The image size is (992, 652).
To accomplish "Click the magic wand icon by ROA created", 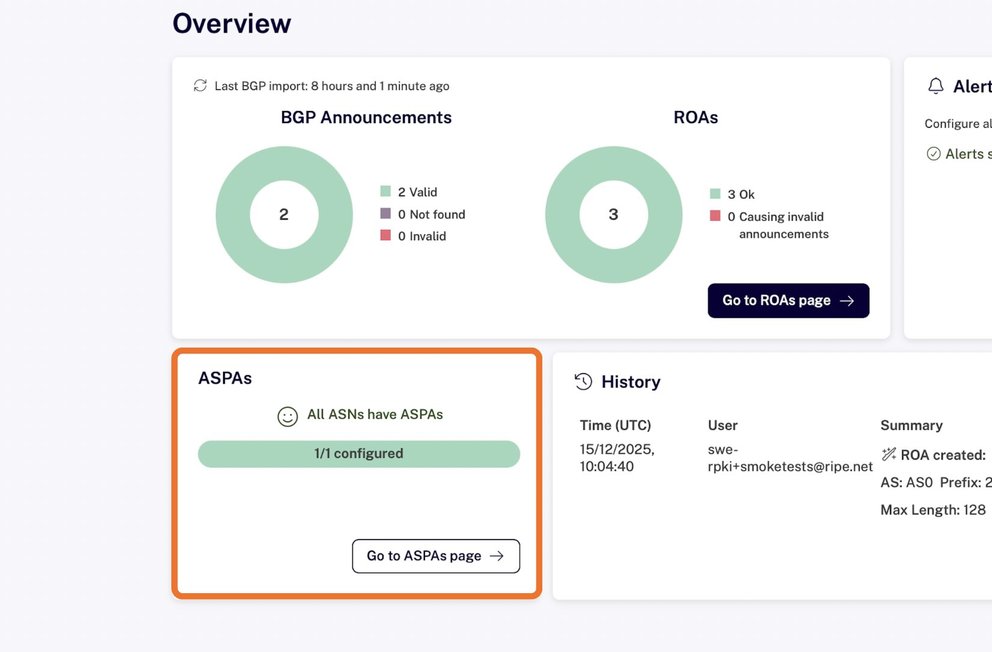I will (x=888, y=455).
